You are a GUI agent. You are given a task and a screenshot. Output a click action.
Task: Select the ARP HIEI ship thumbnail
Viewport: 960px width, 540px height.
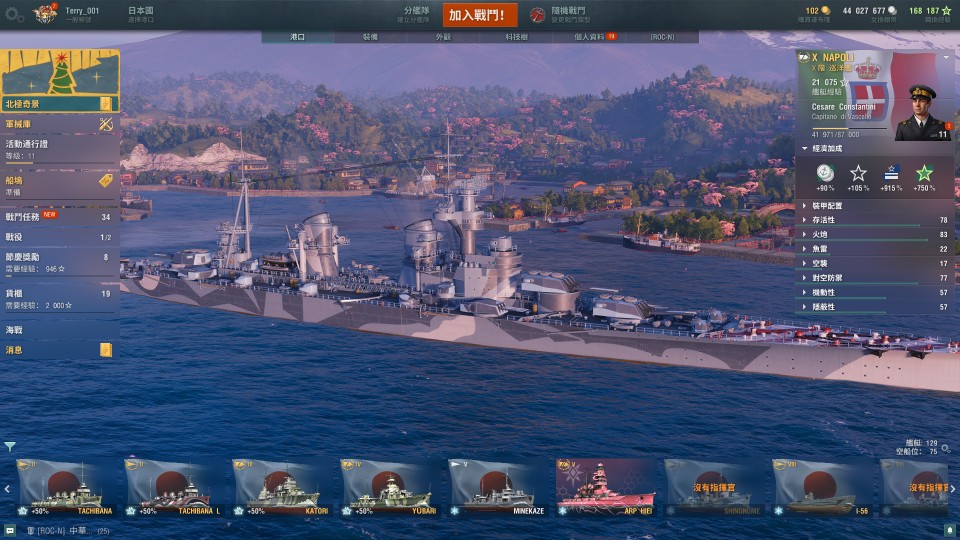[606, 487]
